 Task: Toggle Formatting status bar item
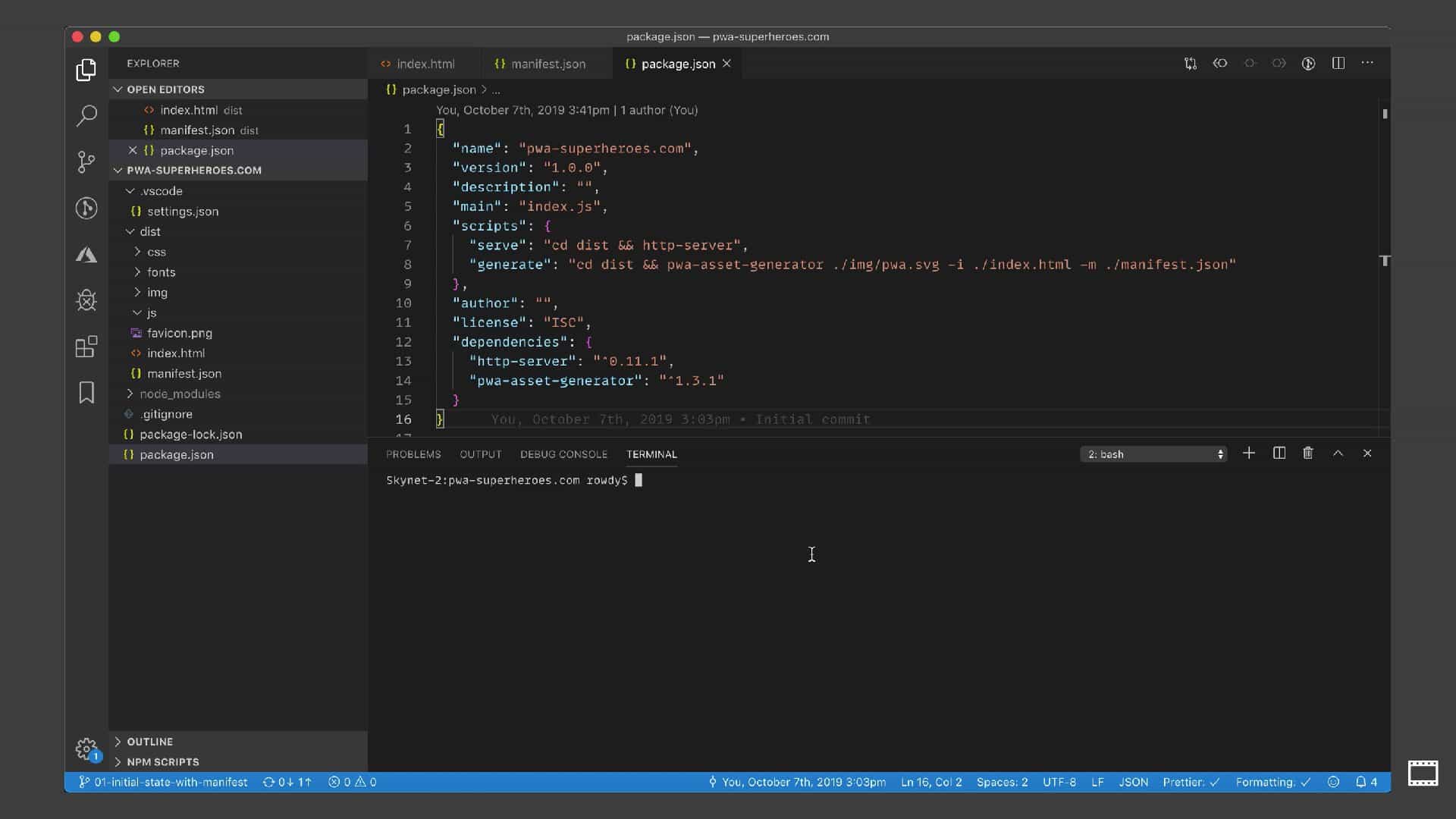click(1272, 782)
